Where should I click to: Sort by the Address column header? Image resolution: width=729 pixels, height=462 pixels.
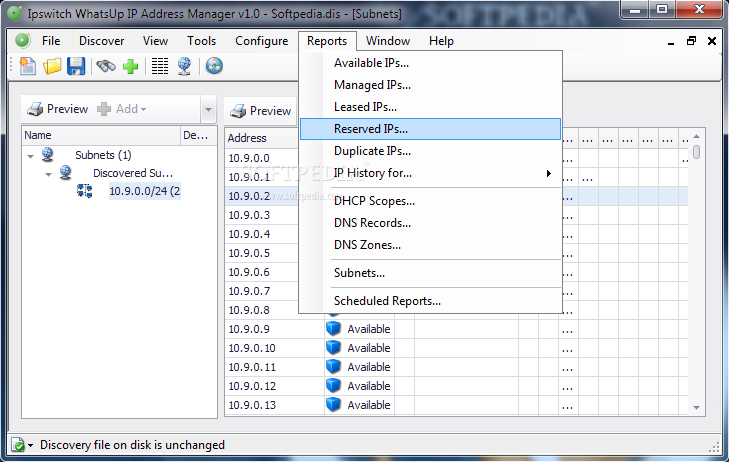point(262,138)
